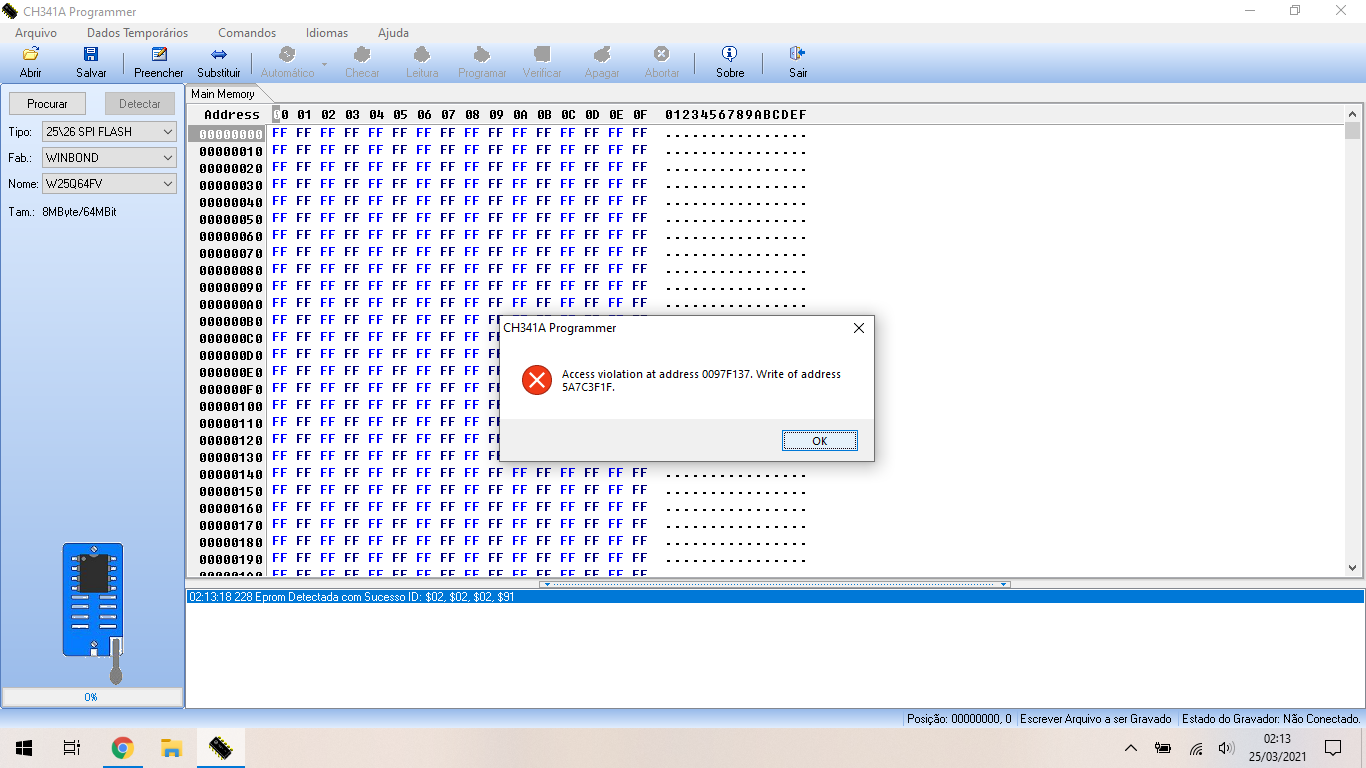The image size is (1366, 768).
Task: Open Google Chrome from the taskbar
Action: [123, 748]
